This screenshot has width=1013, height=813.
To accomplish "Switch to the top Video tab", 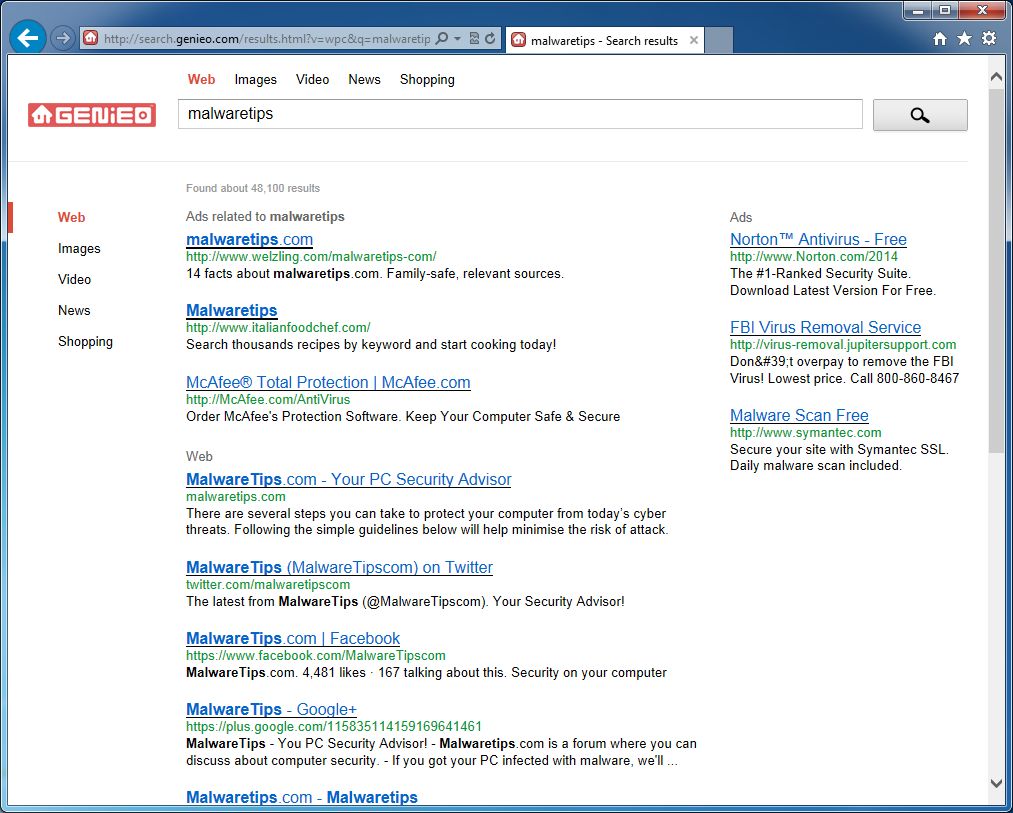I will 313,79.
